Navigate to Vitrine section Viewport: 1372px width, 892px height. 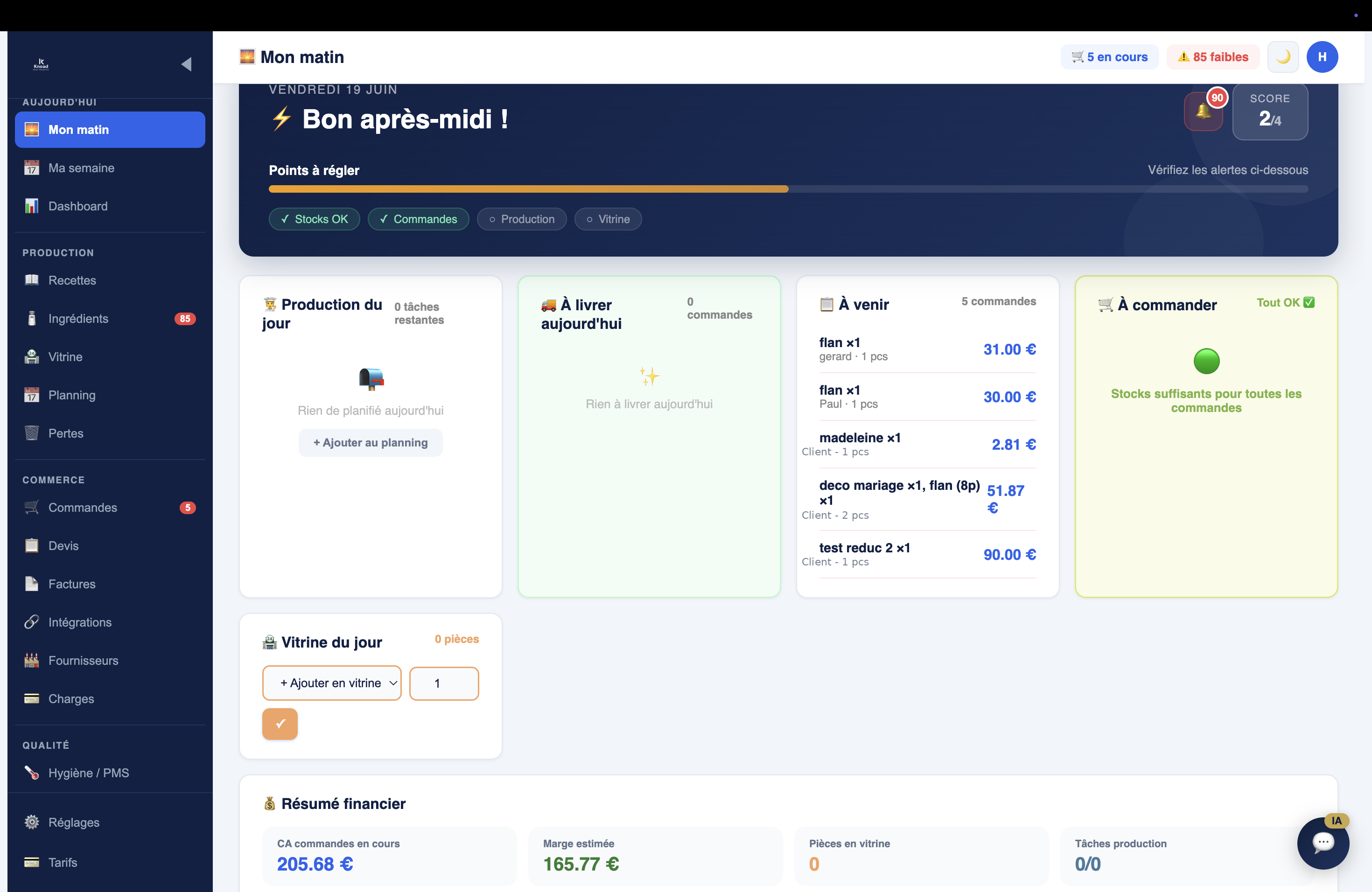click(x=110, y=357)
